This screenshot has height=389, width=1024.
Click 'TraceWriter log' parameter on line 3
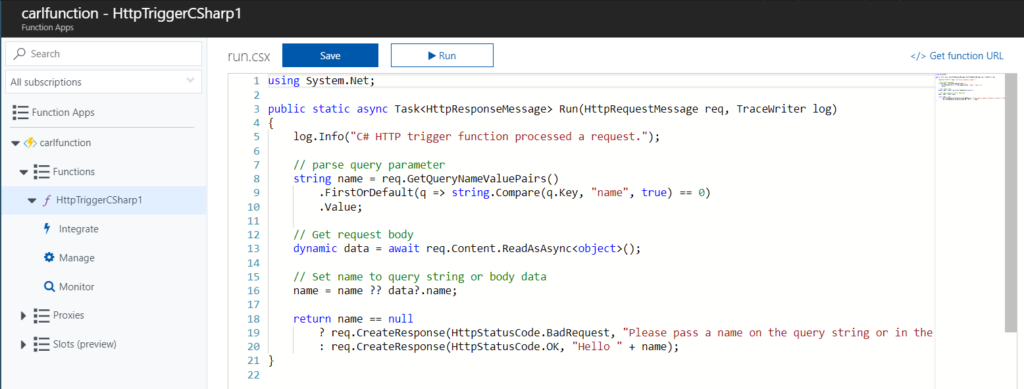pos(784,109)
